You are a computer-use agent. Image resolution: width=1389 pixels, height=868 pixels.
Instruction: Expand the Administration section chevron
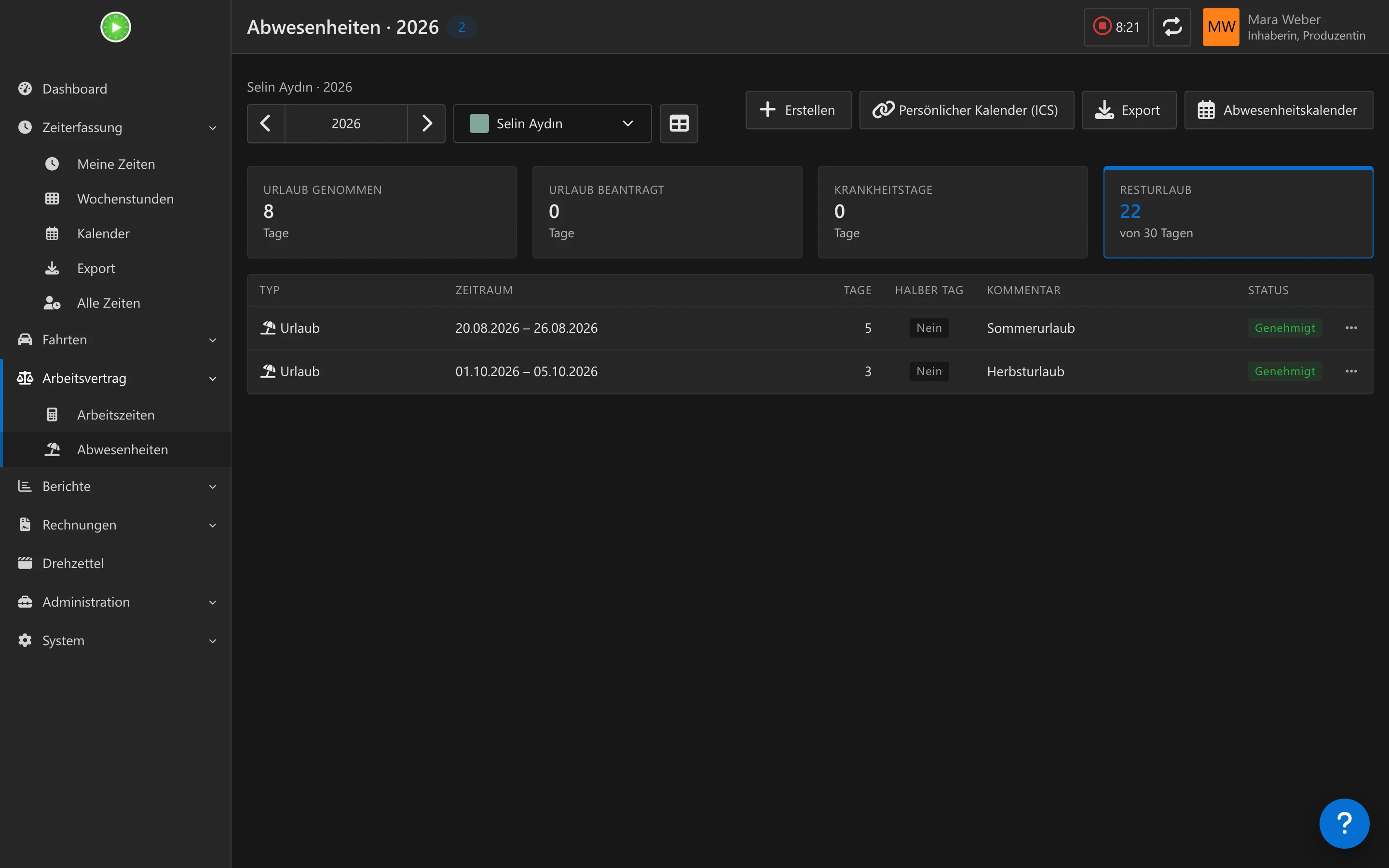point(212,603)
